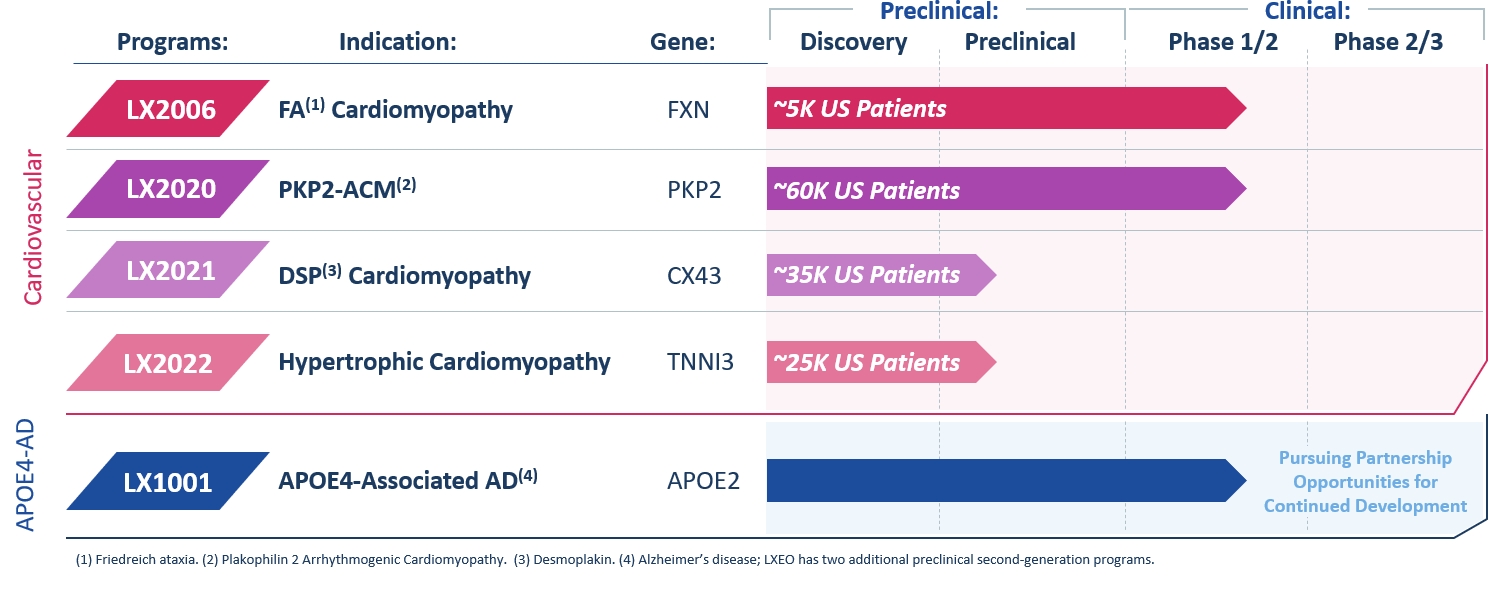The image size is (1510, 594).
Task: Click the Programs column header
Action: 173,42
